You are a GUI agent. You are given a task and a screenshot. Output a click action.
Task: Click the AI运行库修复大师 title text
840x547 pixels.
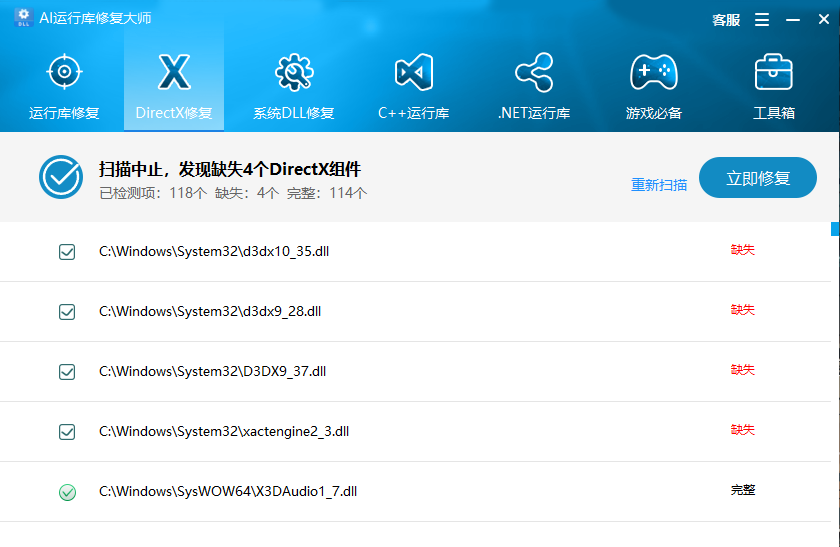pyautogui.click(x=95, y=18)
